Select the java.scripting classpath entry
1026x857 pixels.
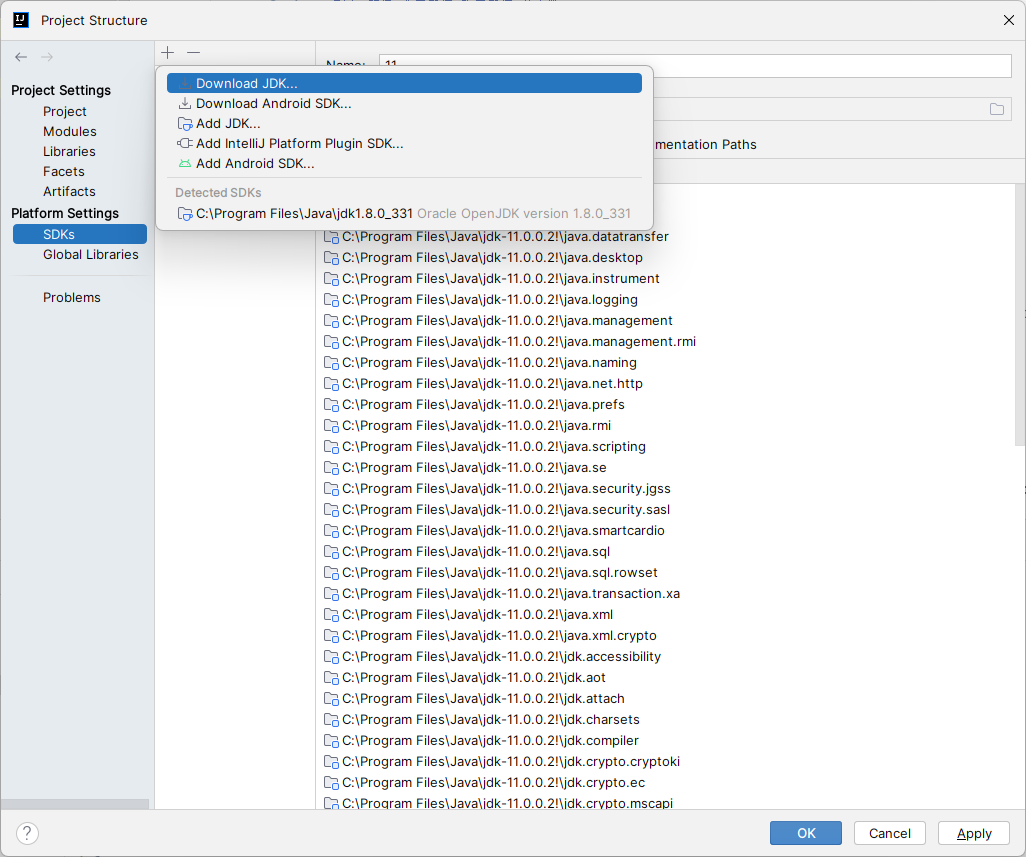coord(484,446)
